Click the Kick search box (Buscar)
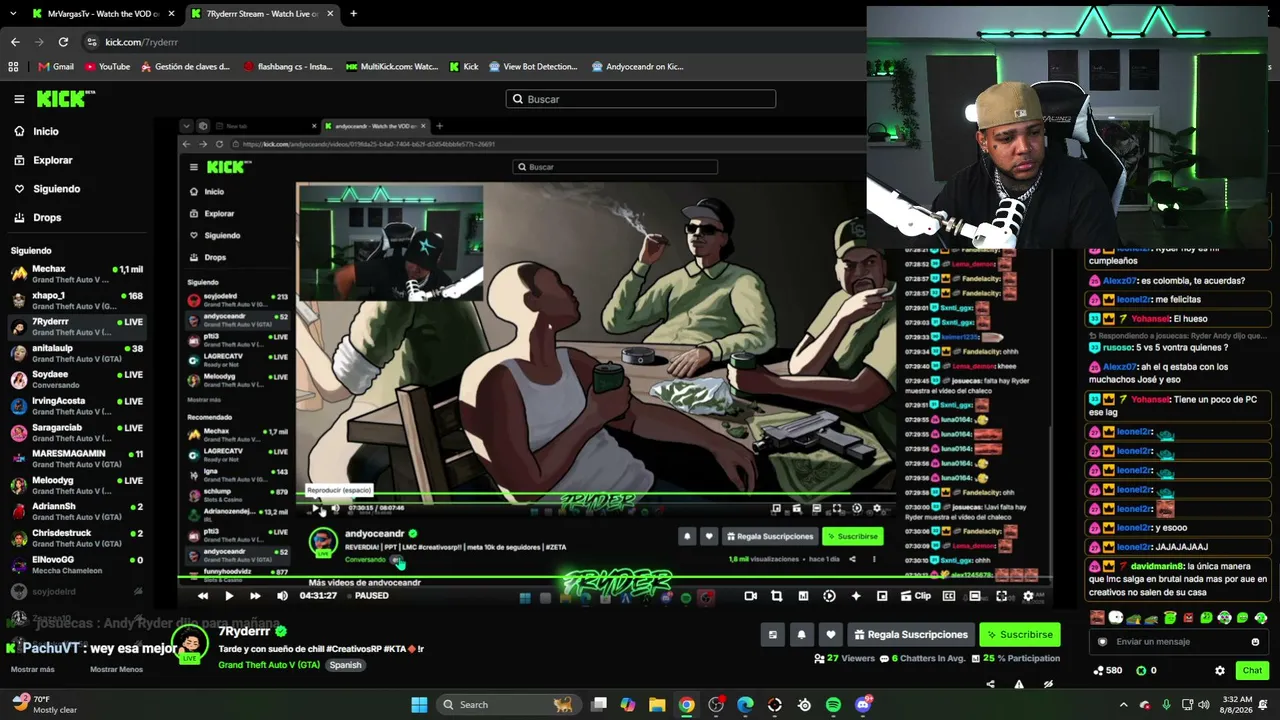The height and width of the screenshot is (720, 1280). click(641, 99)
